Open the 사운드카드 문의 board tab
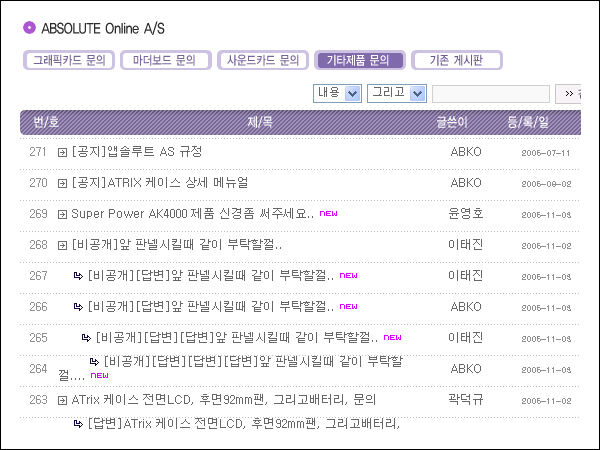This screenshot has width=600, height=450. [x=262, y=61]
